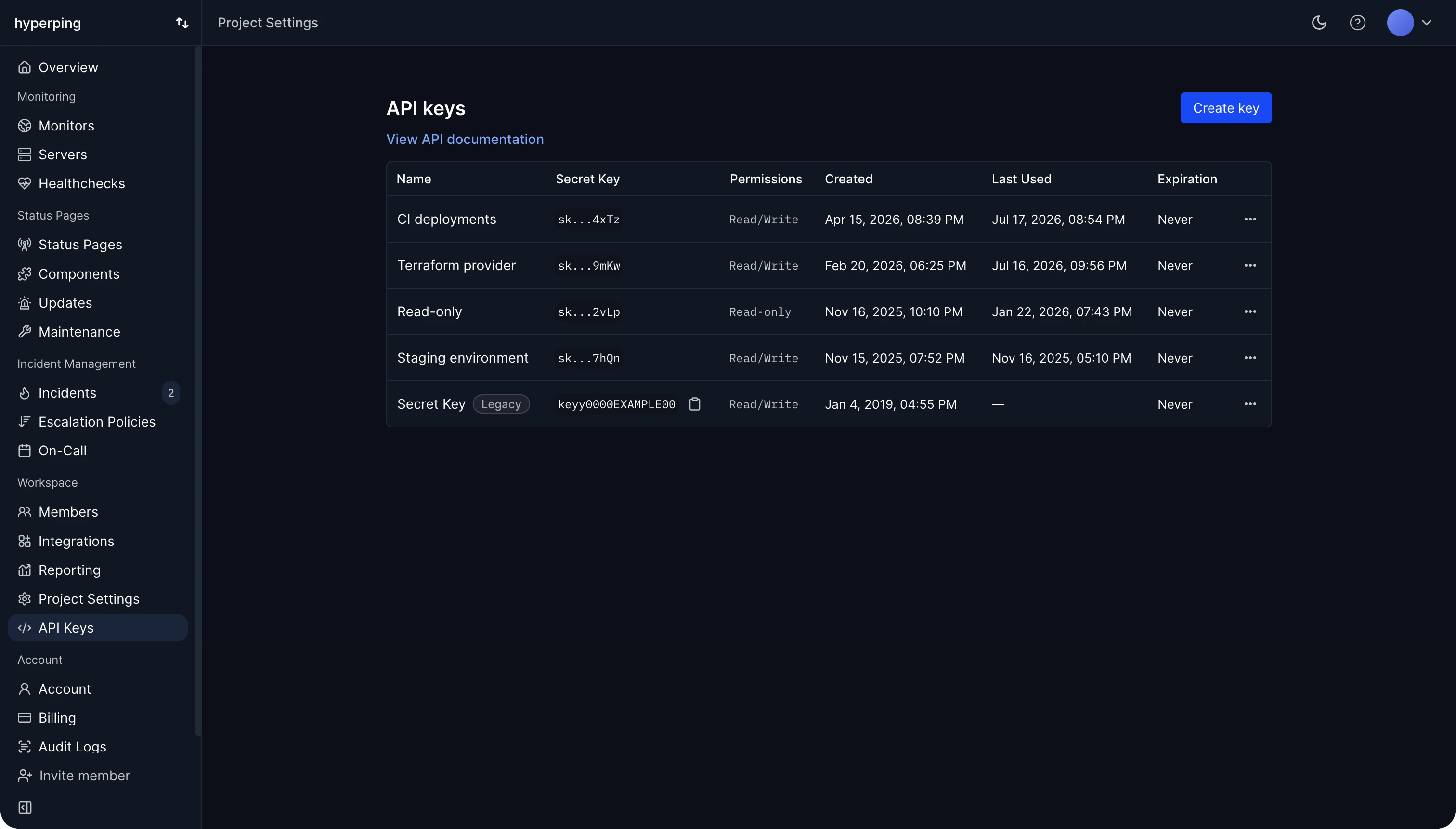
Task: Expand the avatar menu chevron
Action: (1427, 23)
